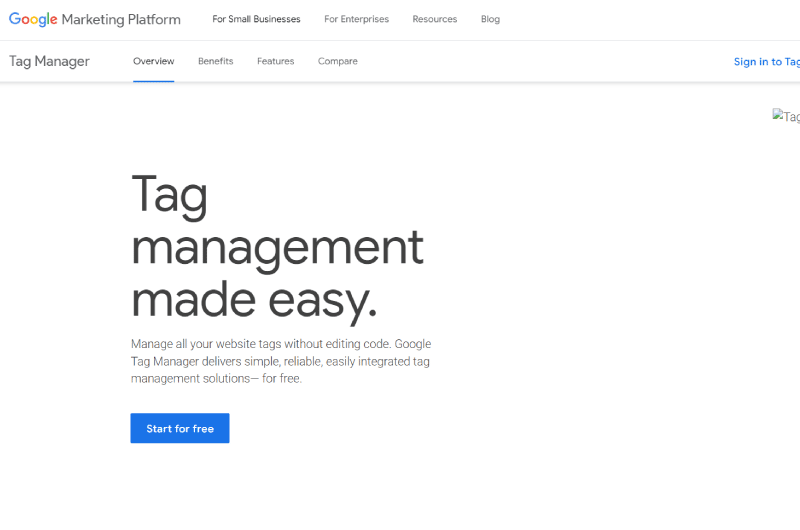This screenshot has height=530, width=800.
Task: Click the Google Marketing Platform logo
Action: coord(95,19)
